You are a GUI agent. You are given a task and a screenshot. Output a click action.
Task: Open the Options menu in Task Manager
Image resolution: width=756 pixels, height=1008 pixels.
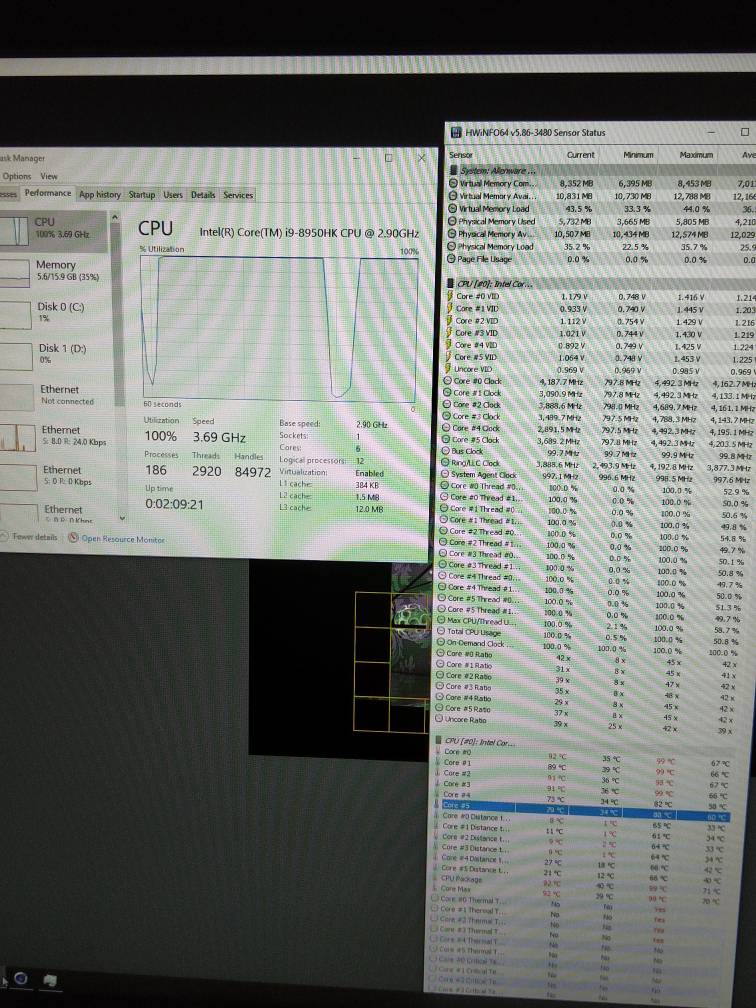point(17,176)
